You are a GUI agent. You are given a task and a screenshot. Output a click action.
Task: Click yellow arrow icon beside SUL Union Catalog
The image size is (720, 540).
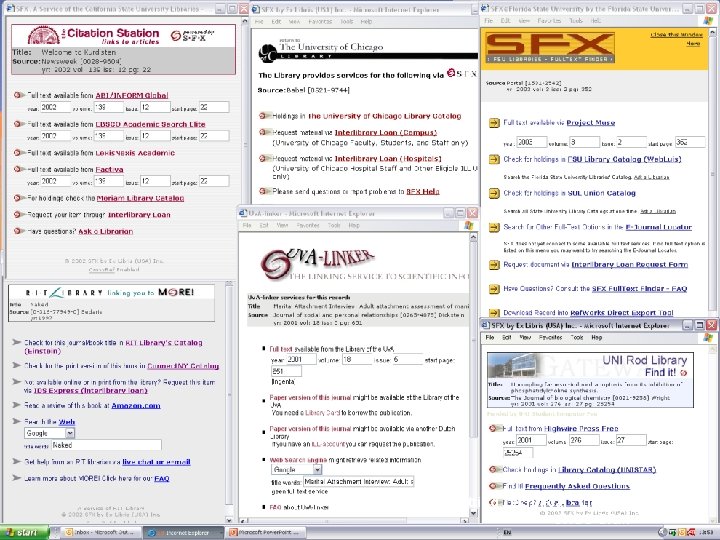coord(494,193)
